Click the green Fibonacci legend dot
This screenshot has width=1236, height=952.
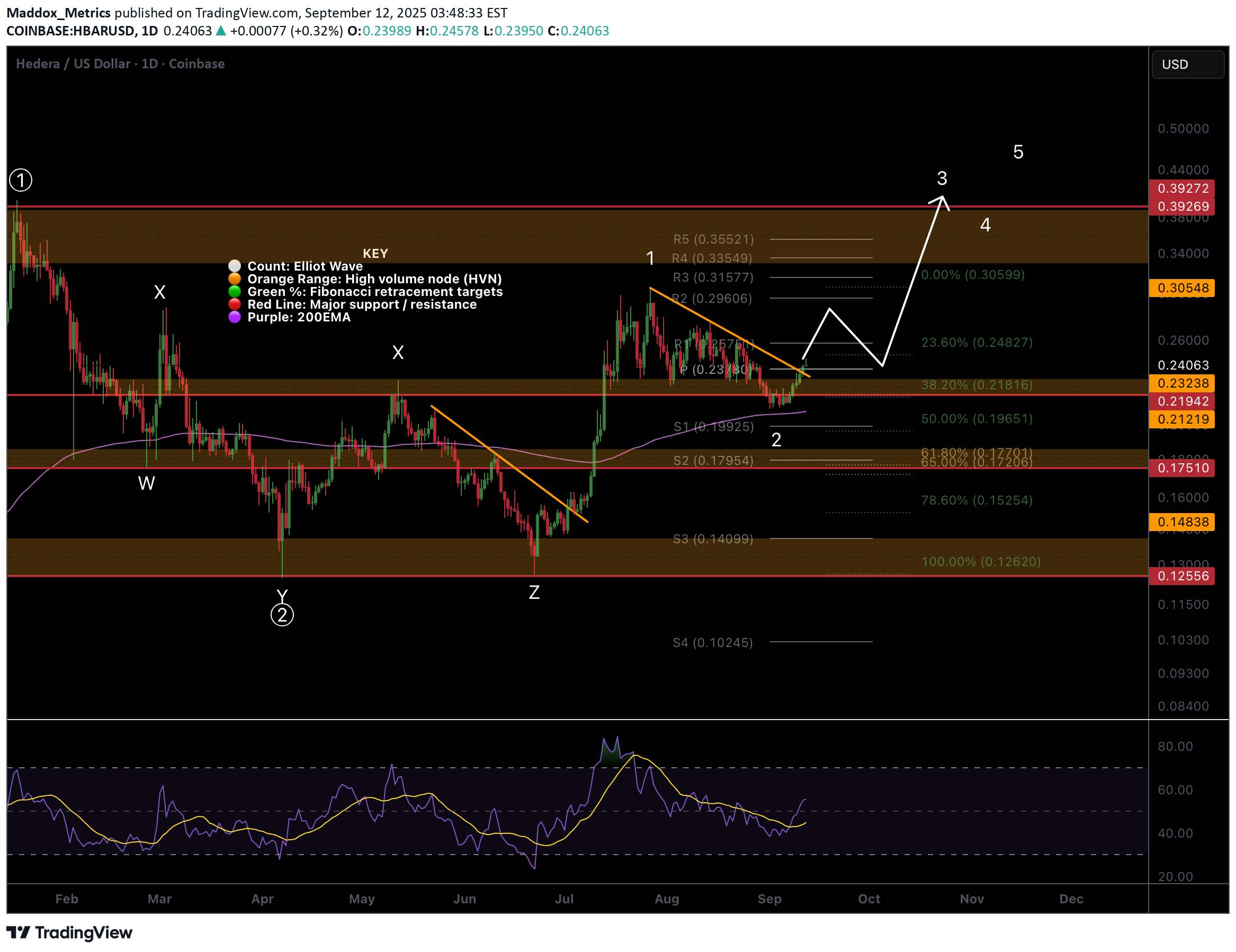(234, 292)
